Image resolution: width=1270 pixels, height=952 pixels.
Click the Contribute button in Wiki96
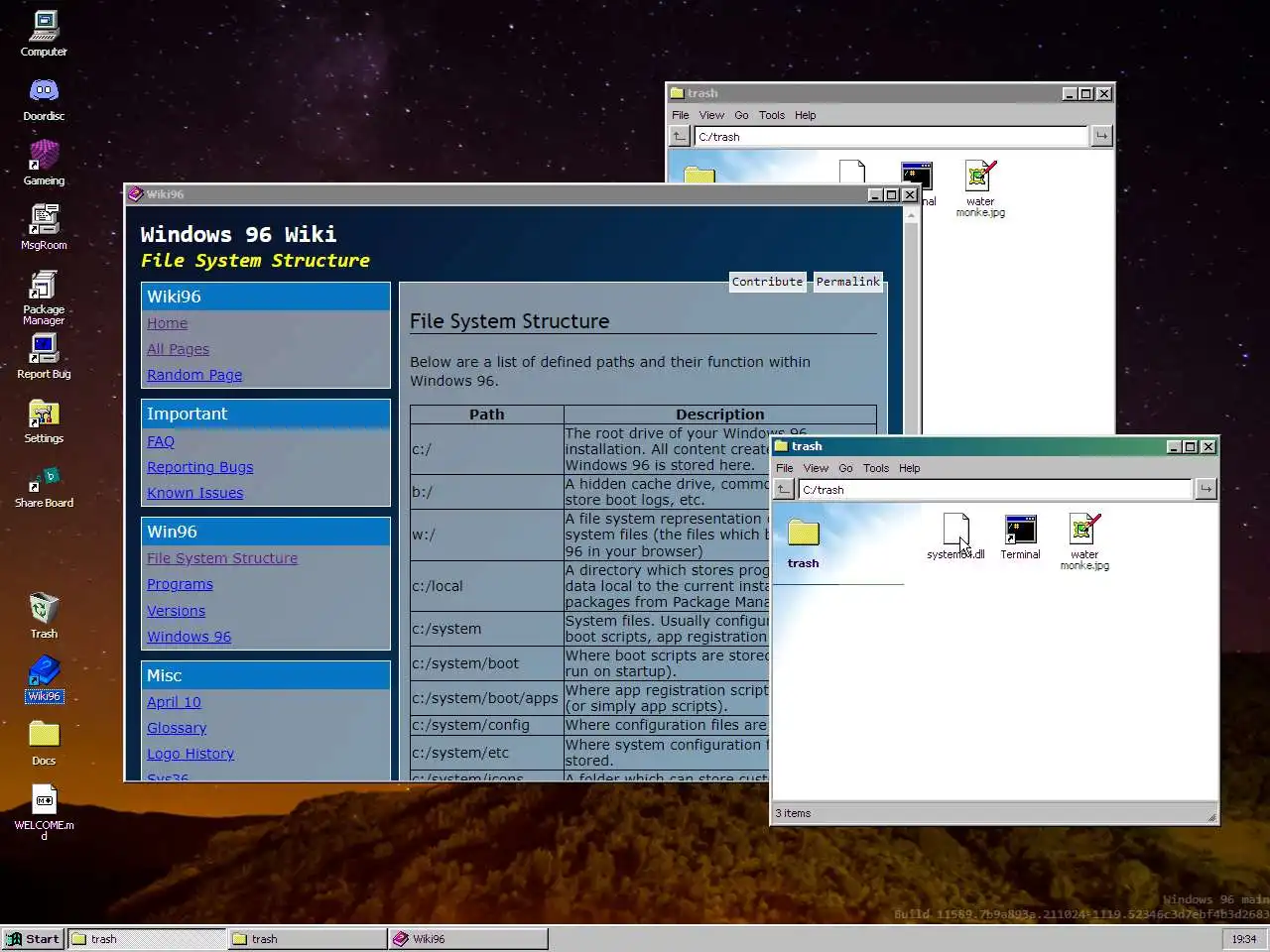coord(767,282)
